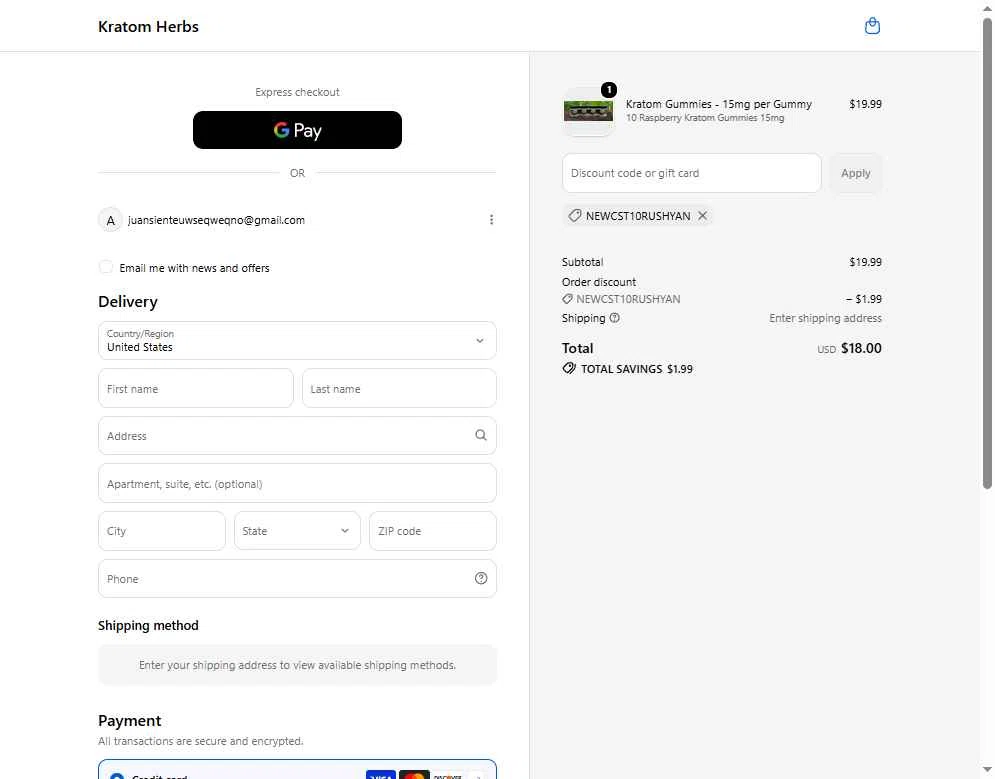Image resolution: width=995 pixels, height=779 pixels.
Task: Click the Express checkout label
Action: 297,92
